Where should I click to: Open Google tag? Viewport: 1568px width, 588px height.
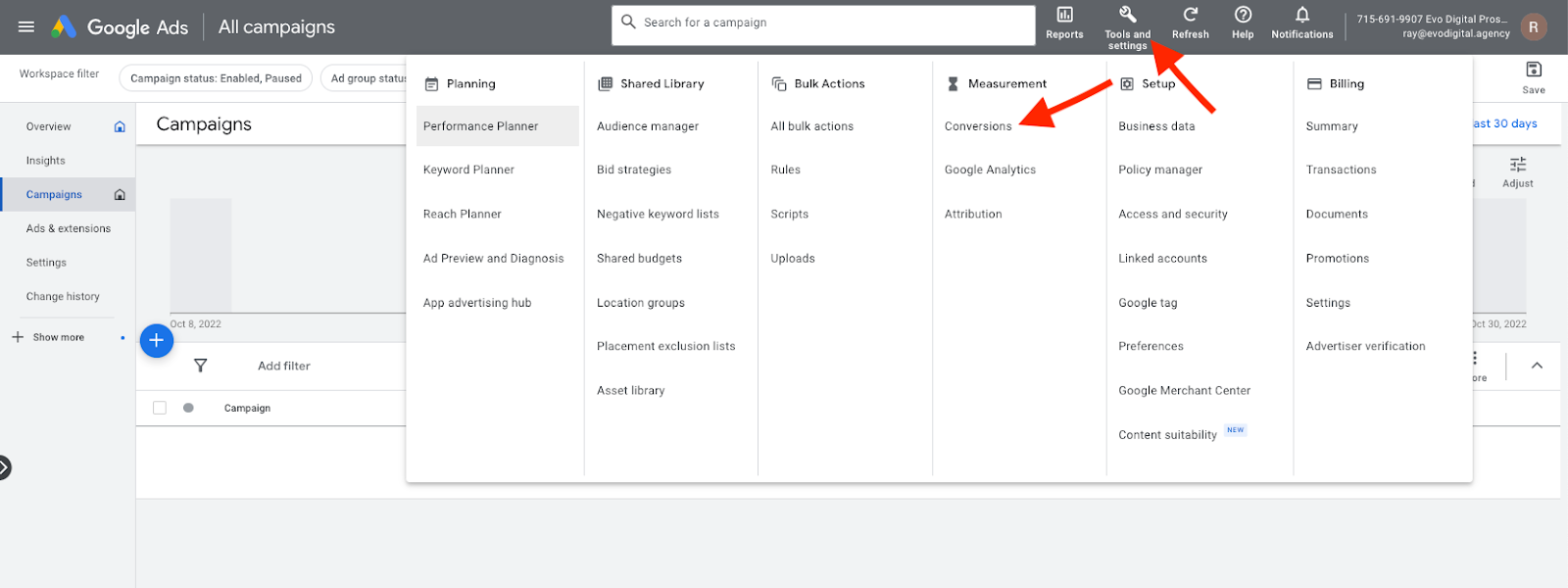pyautogui.click(x=1148, y=303)
